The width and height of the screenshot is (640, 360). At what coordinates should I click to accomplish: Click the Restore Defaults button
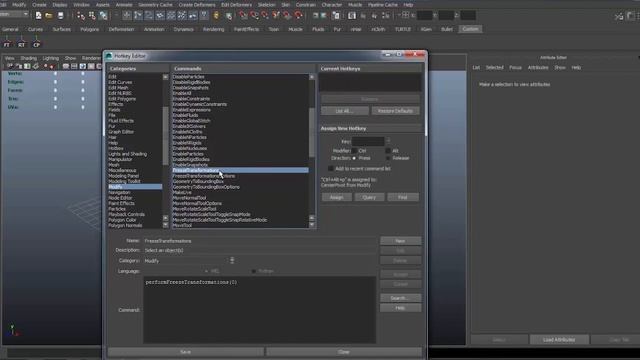pyautogui.click(x=396, y=111)
